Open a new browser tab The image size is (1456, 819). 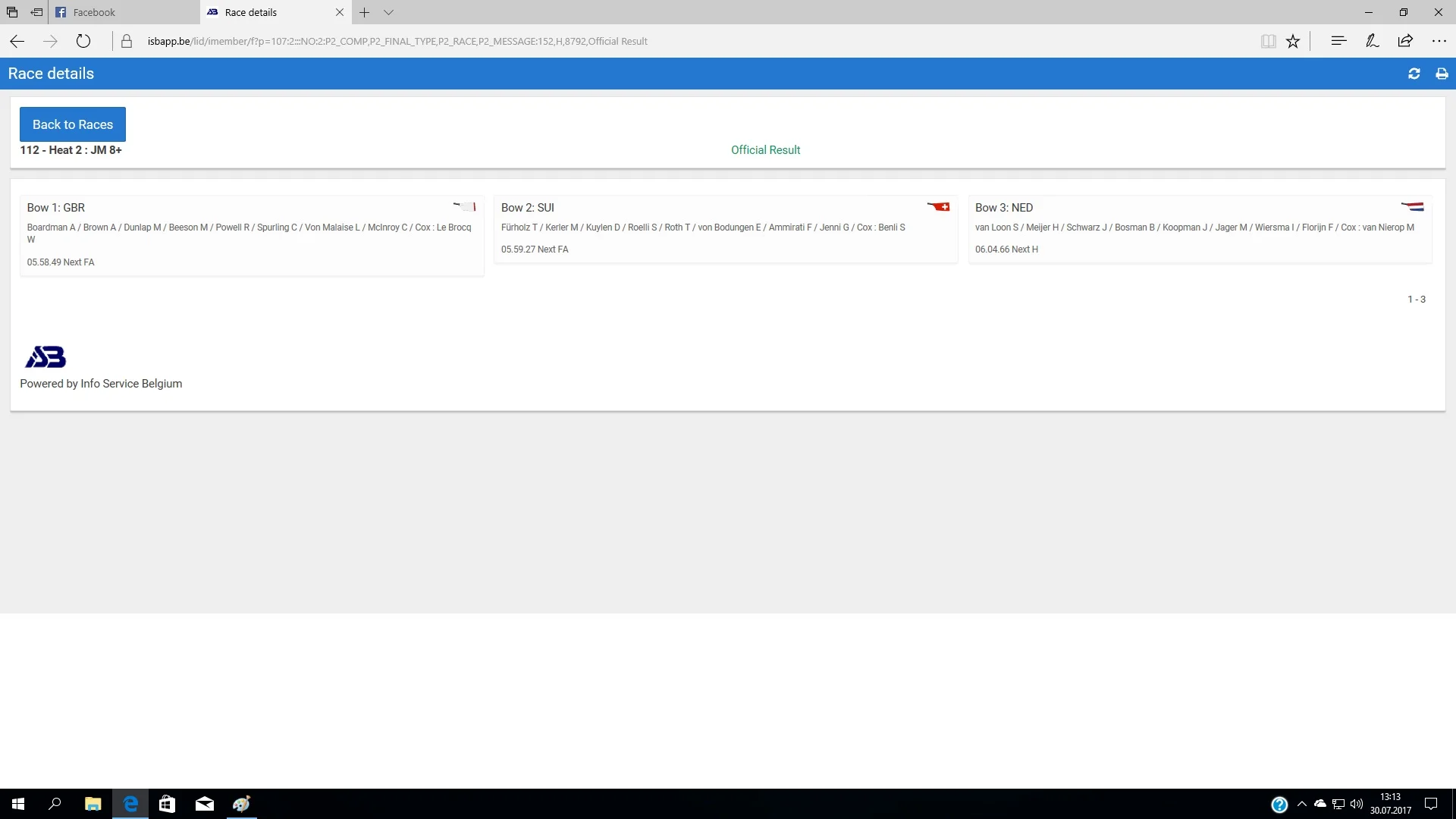pos(364,12)
